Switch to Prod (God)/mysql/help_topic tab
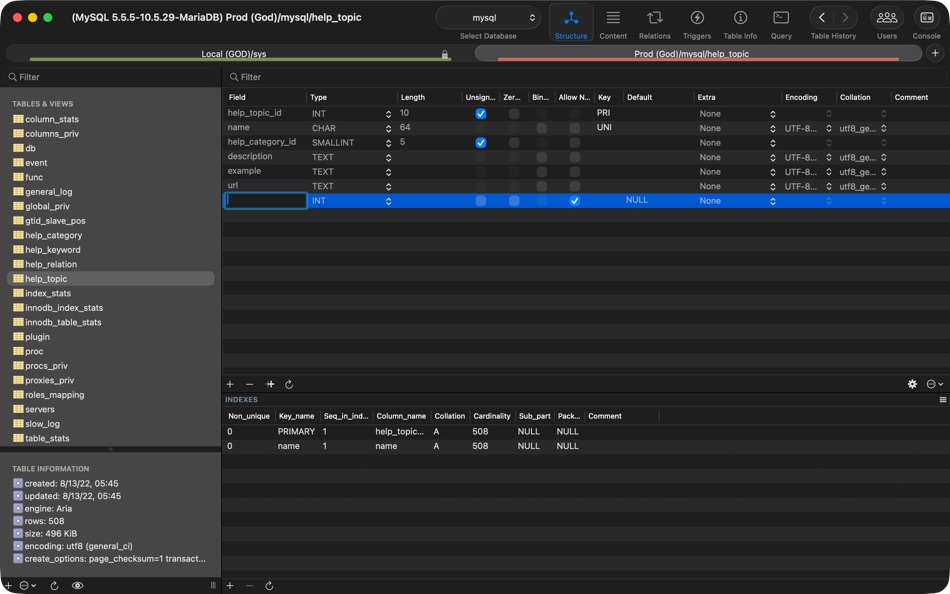Screen dimensions: 950x594 pos(691,54)
